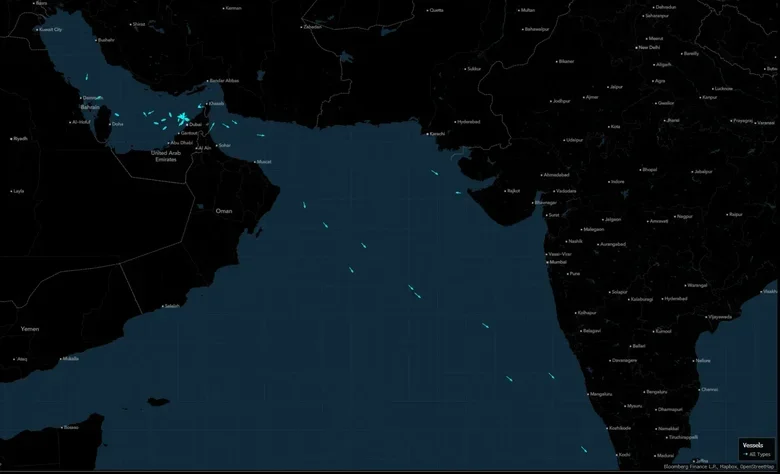Select the Bushehr city label
The width and height of the screenshot is (780, 474).
click(105, 40)
